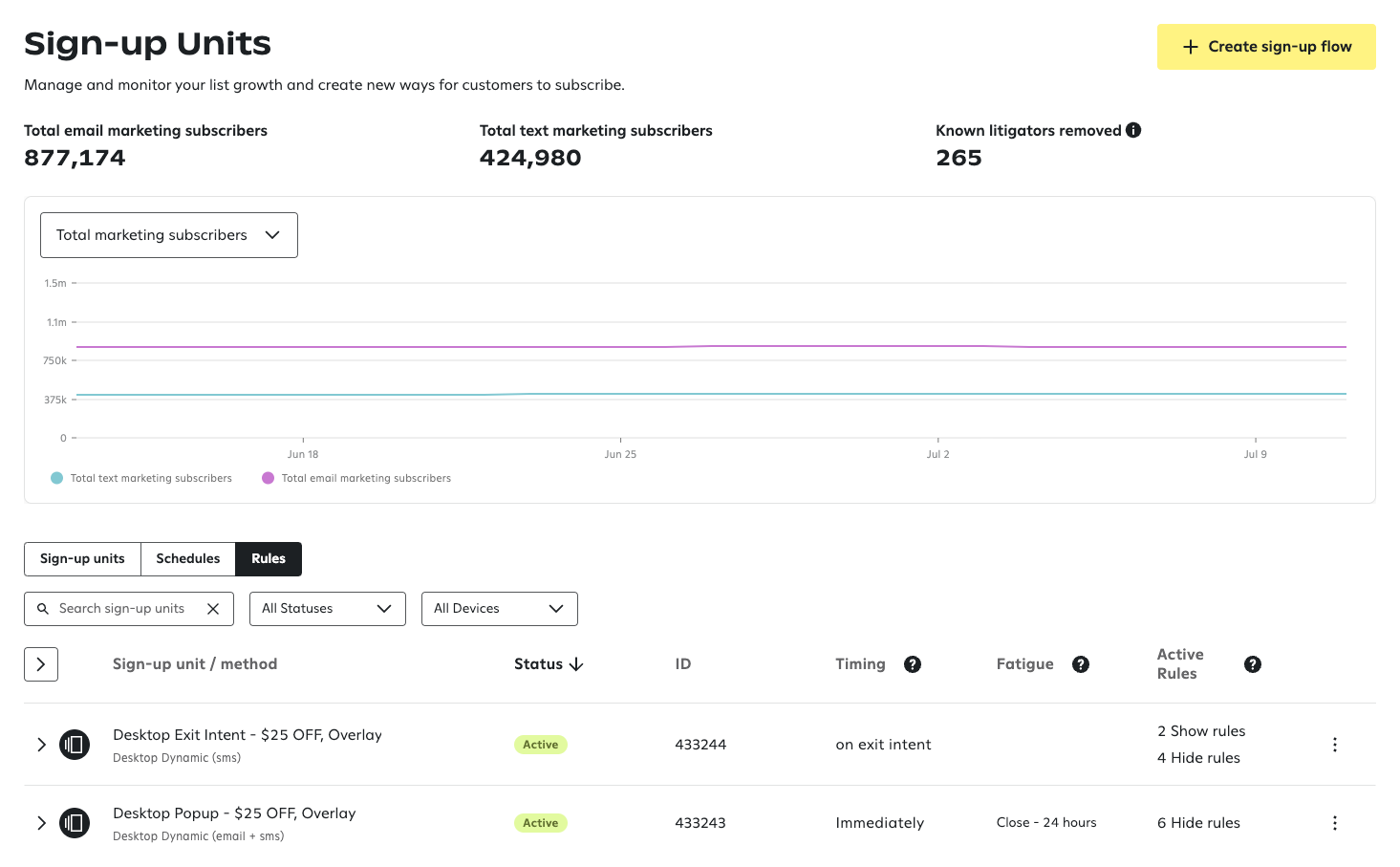Click the Active Rules help icon
This screenshot has height=867, width=1400.
pos(1253,663)
